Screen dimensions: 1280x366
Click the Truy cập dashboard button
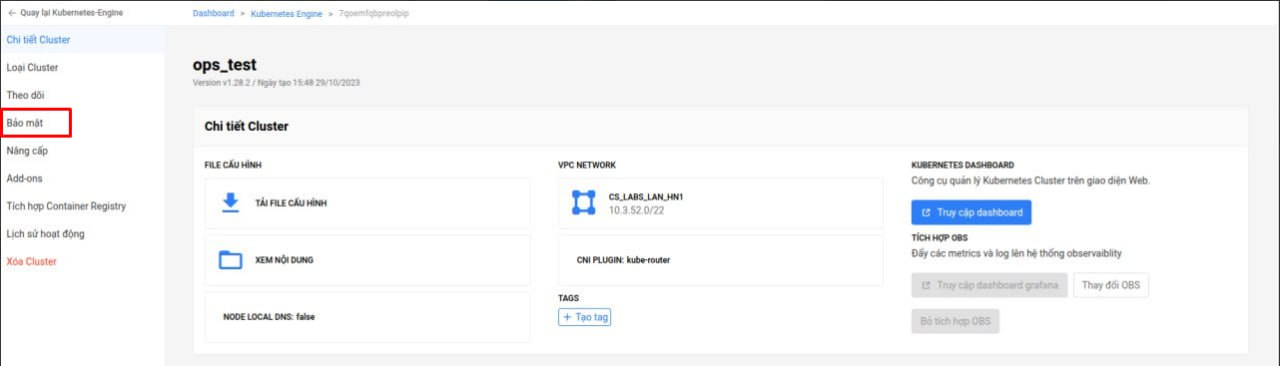click(x=971, y=213)
